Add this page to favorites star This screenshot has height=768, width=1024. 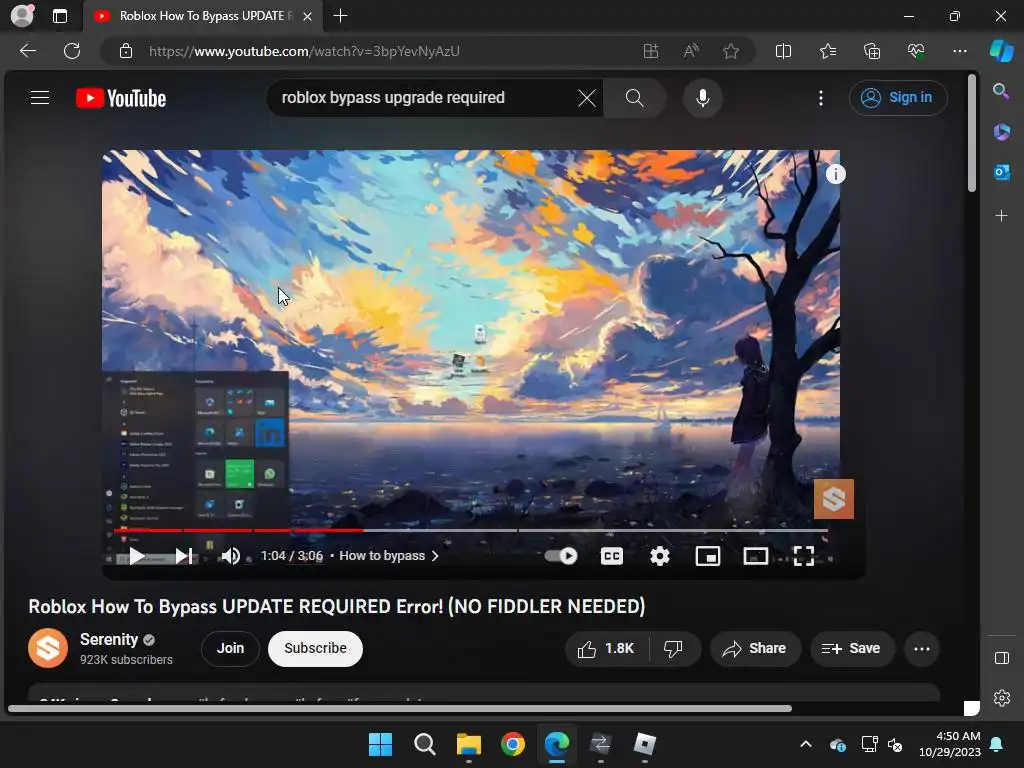click(x=731, y=51)
